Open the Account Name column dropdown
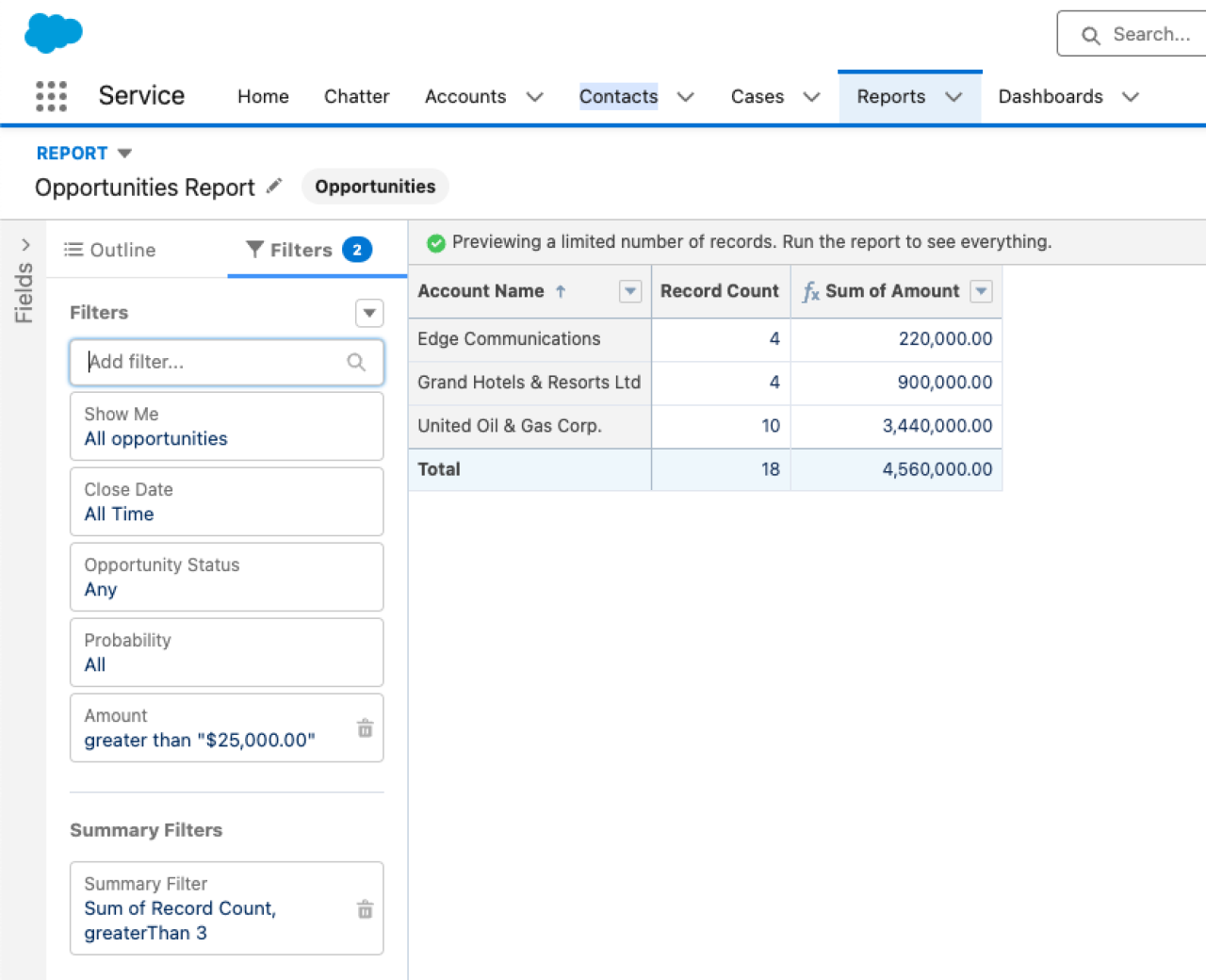 click(630, 291)
